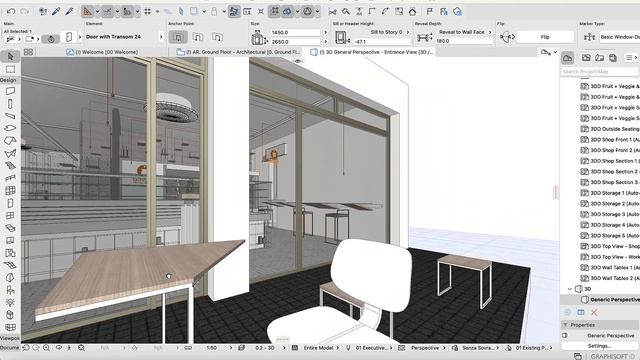Select the Inject Parameters syringe tool

[69, 11]
